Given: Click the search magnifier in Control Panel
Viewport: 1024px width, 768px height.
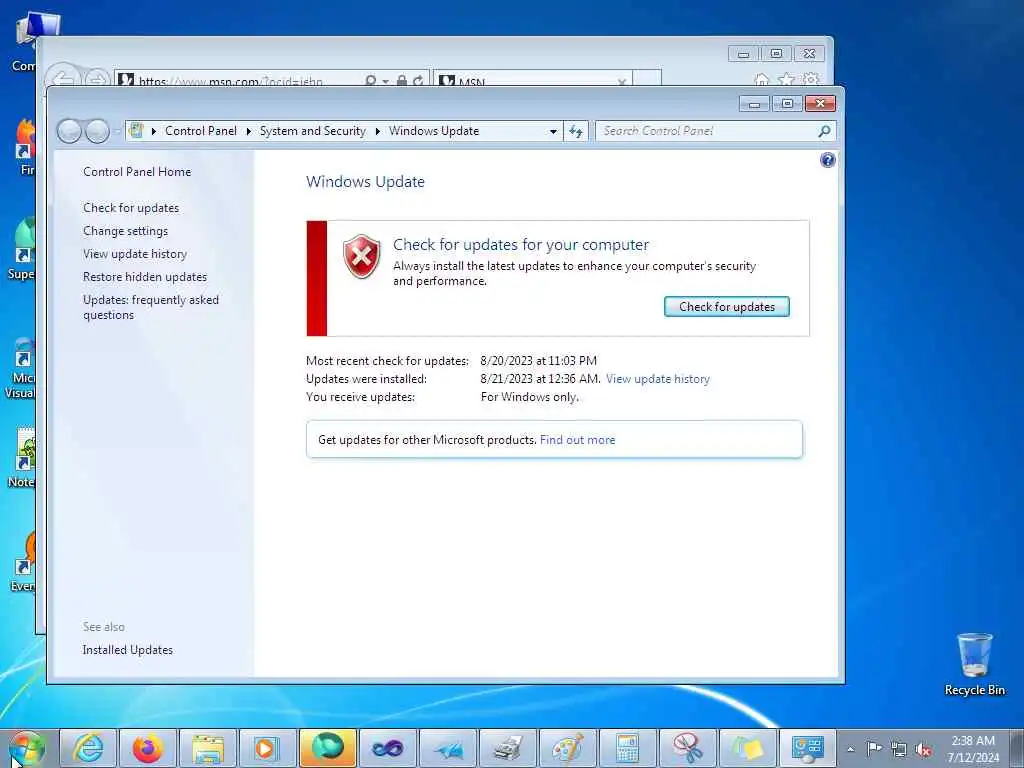Looking at the screenshot, I should (824, 131).
